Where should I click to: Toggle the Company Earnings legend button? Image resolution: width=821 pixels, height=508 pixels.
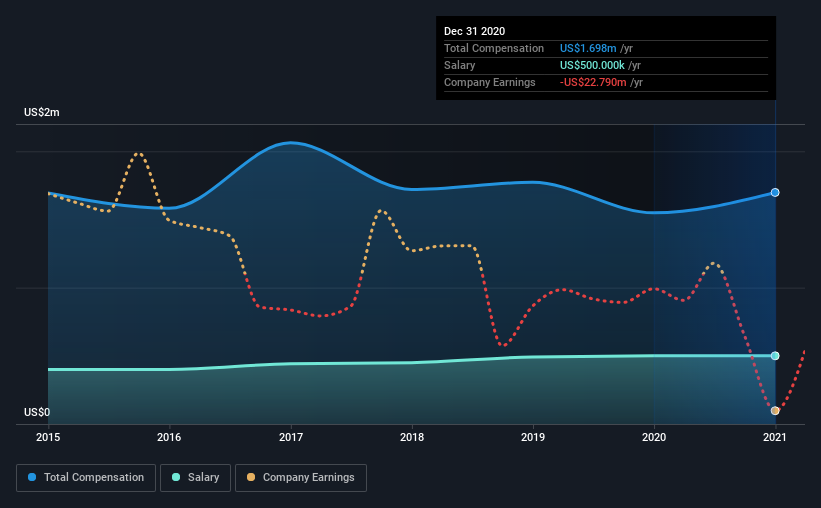pyautogui.click(x=301, y=478)
